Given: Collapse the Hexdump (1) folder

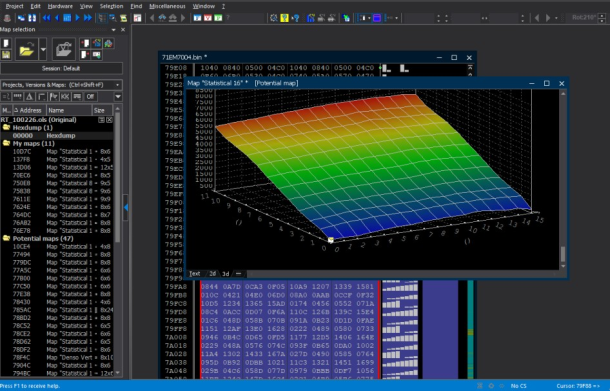Looking at the screenshot, I should click(x=6, y=128).
